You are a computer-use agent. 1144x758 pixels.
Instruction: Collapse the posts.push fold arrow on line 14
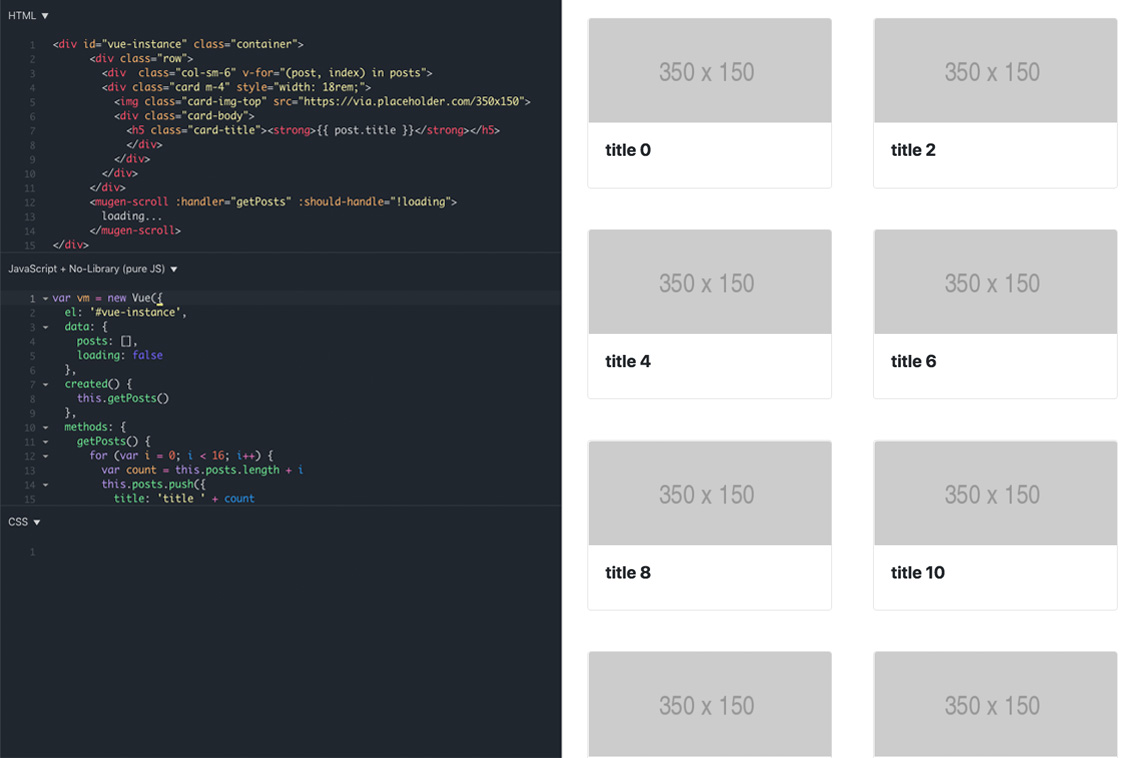pos(45,484)
